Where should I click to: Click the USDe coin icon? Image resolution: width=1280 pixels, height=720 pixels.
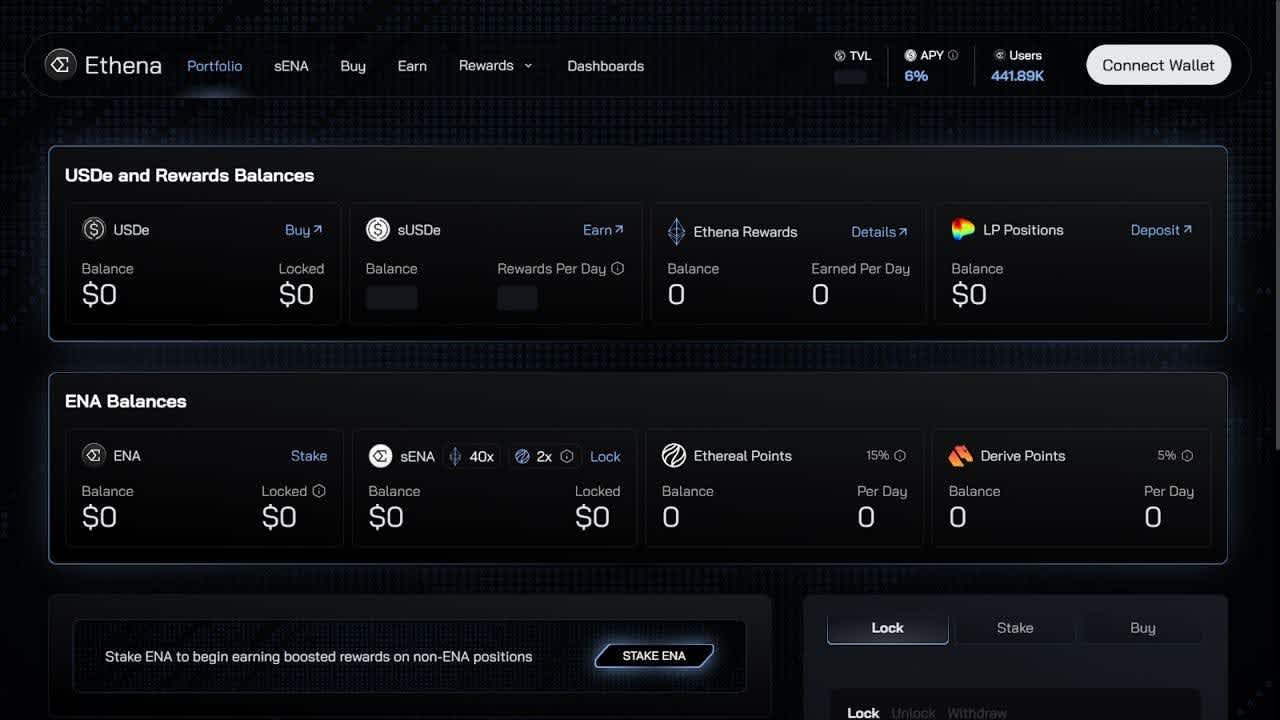(94, 229)
